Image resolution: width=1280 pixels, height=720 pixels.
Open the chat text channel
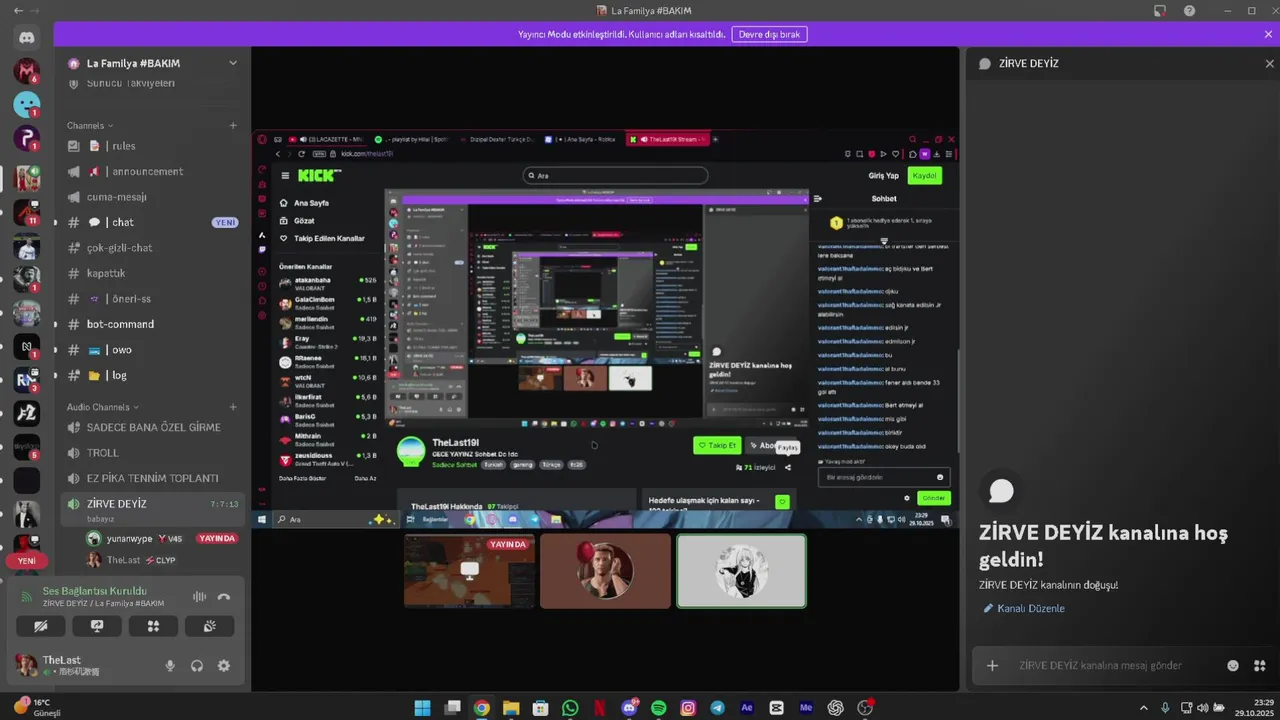pyautogui.click(x=152, y=222)
